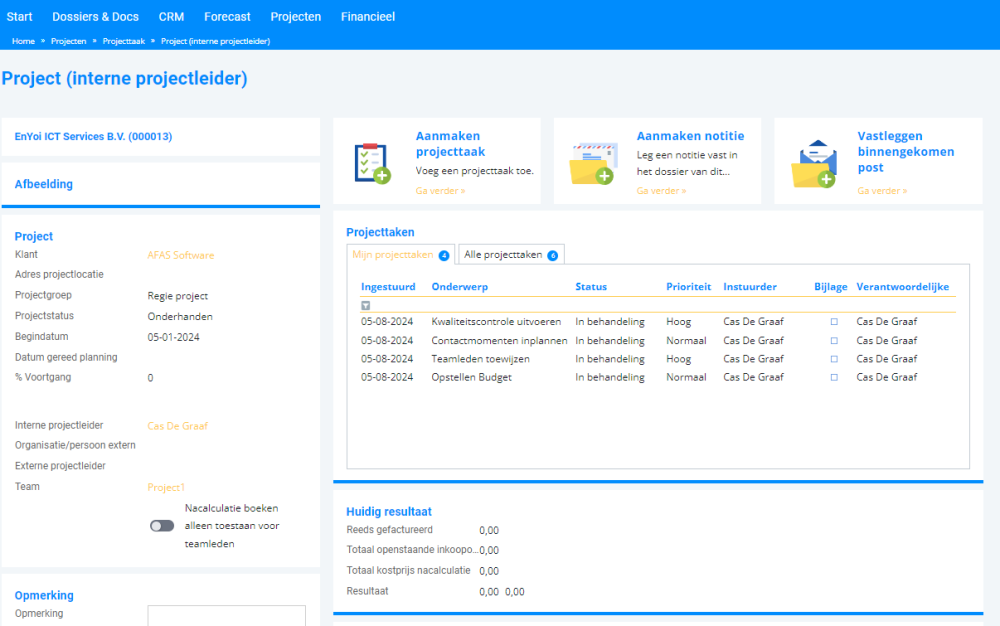
Task: Sort by Prioriteit column header
Action: [x=688, y=287]
